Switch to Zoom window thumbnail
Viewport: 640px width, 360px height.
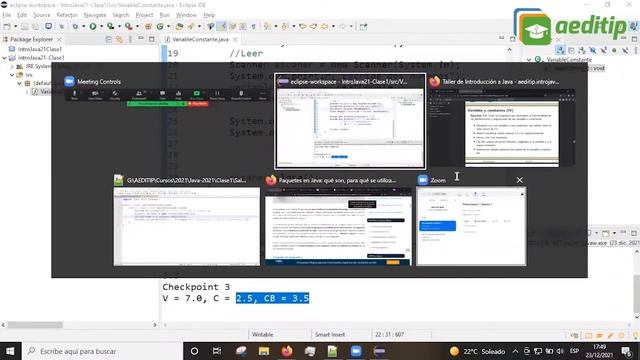tap(471, 221)
